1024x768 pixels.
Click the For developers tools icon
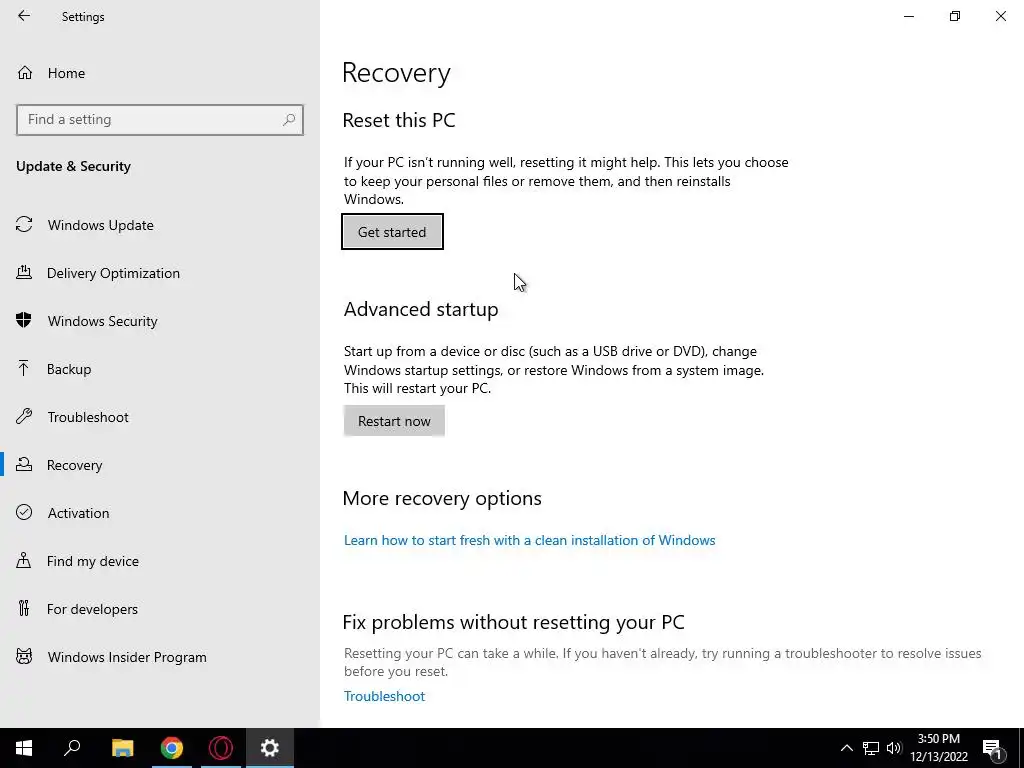[x=24, y=609]
